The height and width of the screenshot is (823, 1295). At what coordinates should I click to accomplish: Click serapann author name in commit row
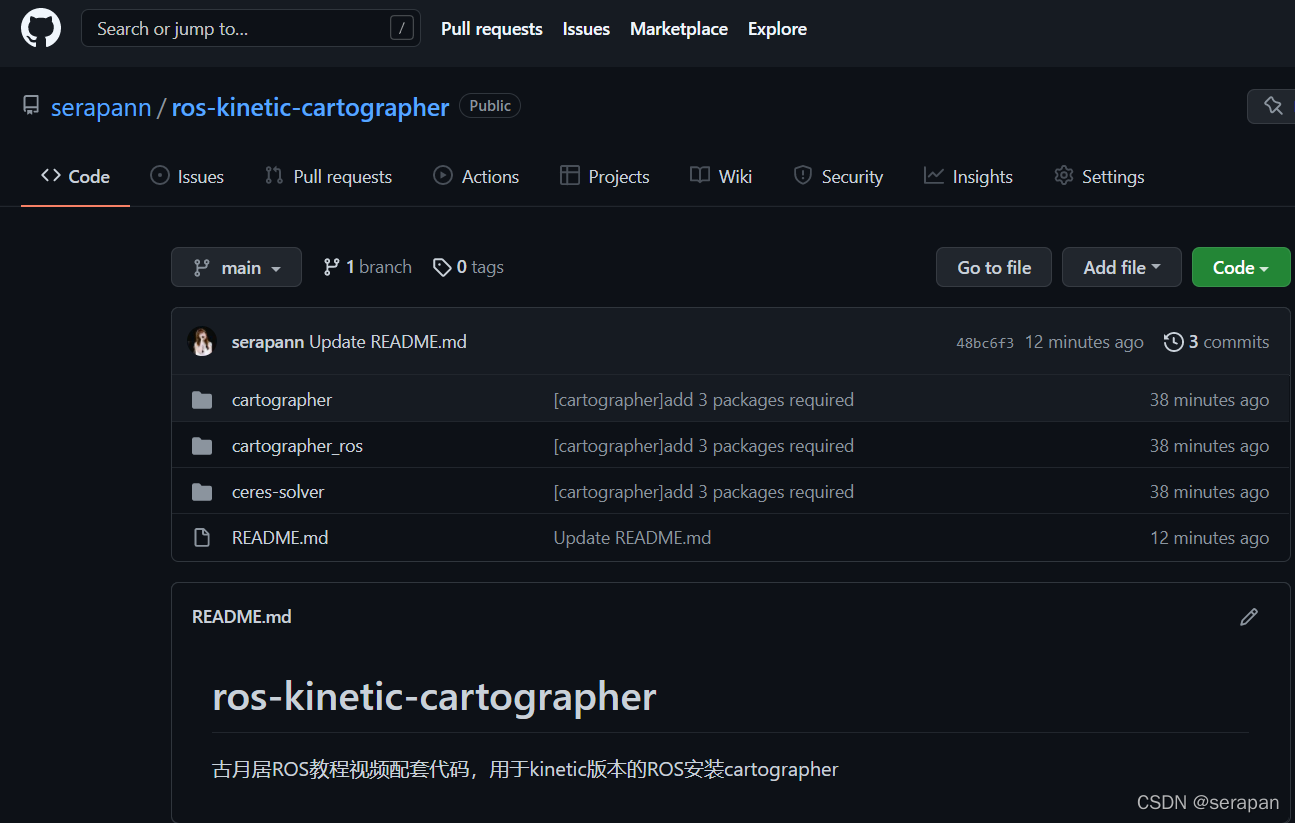(x=268, y=342)
